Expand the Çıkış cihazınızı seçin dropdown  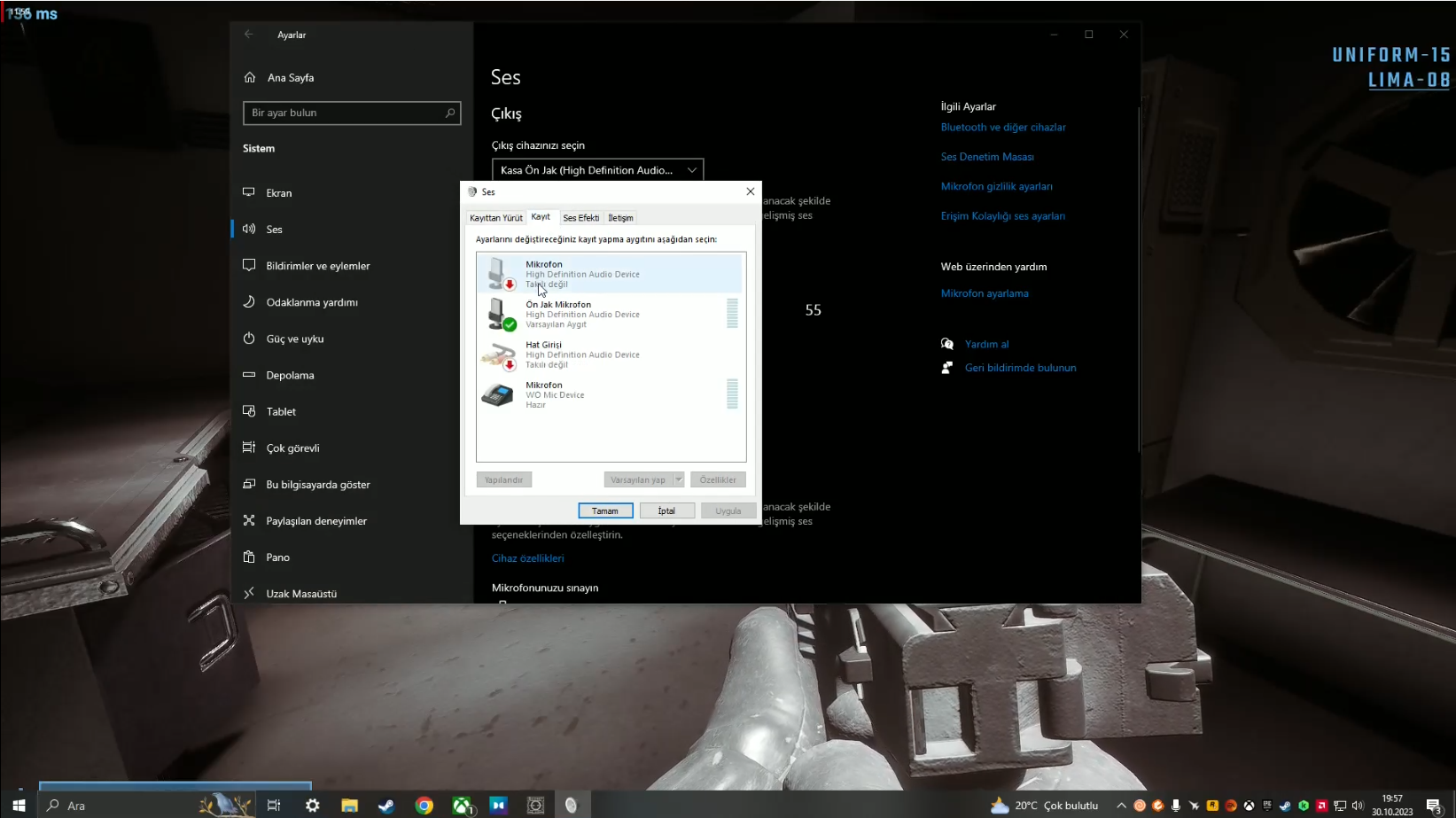tap(598, 170)
